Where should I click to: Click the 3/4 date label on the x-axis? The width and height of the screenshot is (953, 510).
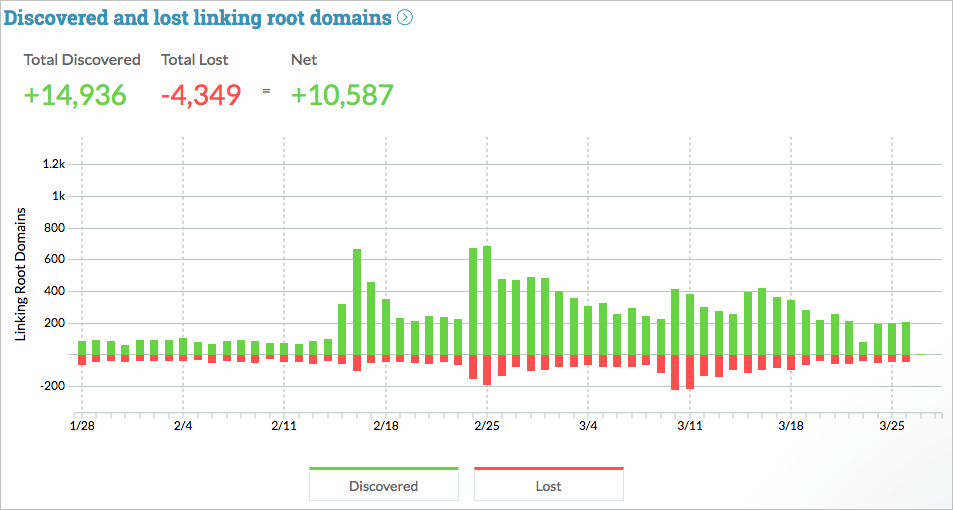(588, 426)
